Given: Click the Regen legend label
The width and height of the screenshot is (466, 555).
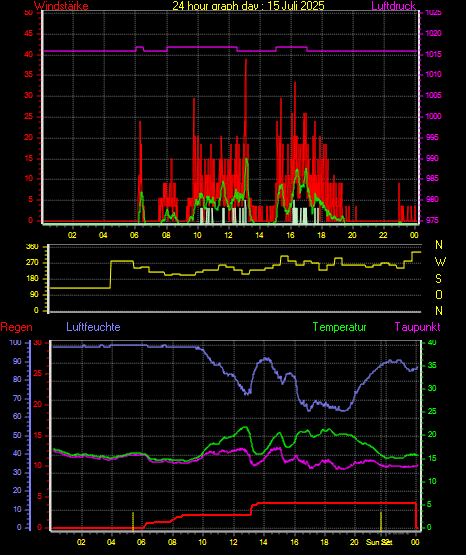Looking at the screenshot, I should (x=17, y=327).
